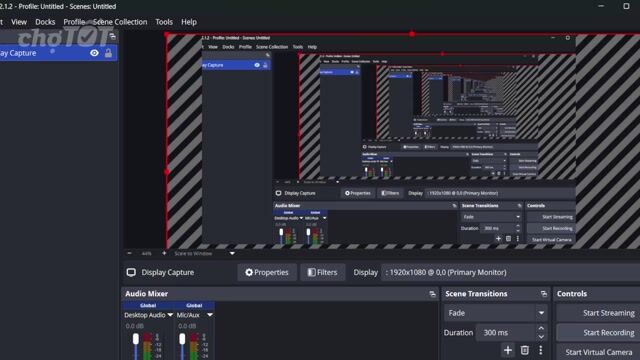Click Start Virtual Camera

pyautogui.click(x=598, y=352)
